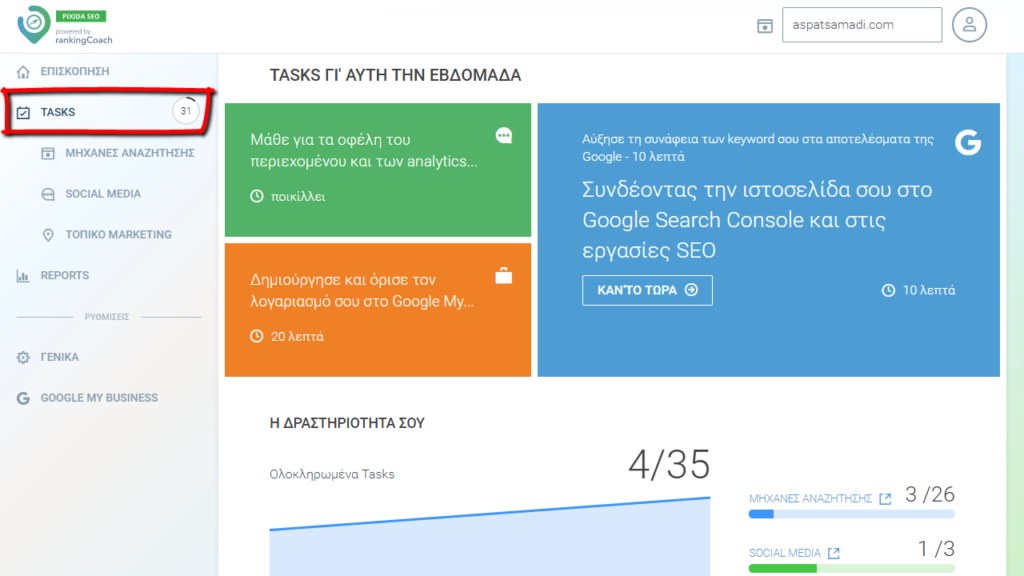Open the user profile avatar
This screenshot has width=1024, height=576.
pos(969,25)
